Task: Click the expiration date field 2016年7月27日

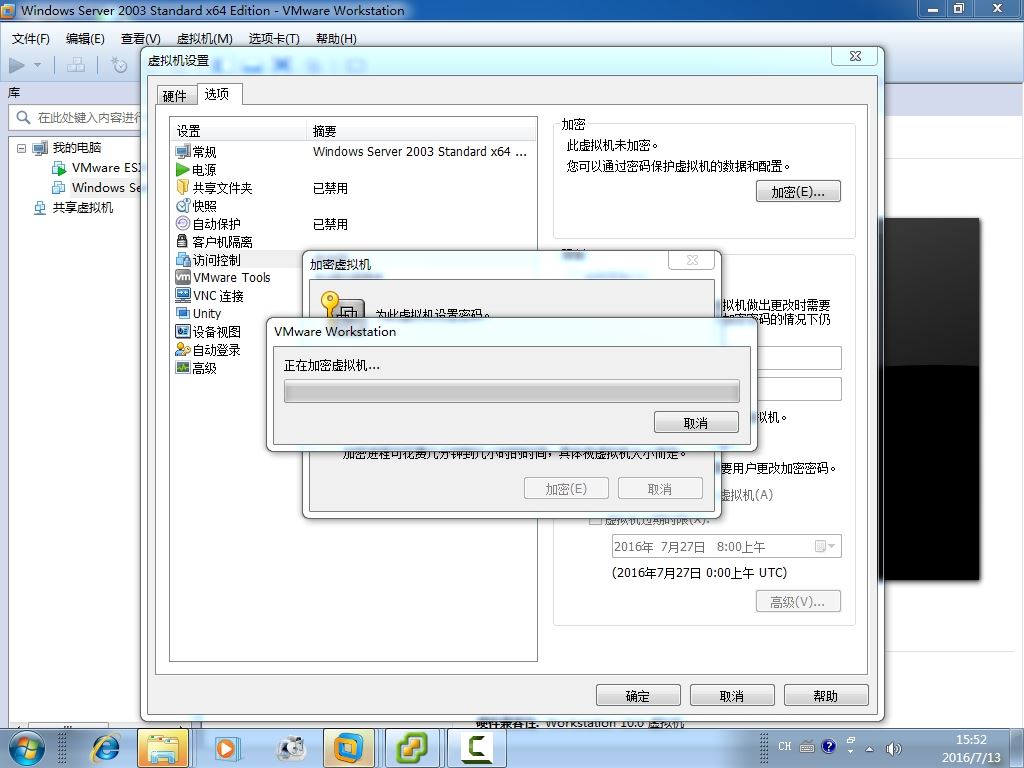Action: click(726, 546)
